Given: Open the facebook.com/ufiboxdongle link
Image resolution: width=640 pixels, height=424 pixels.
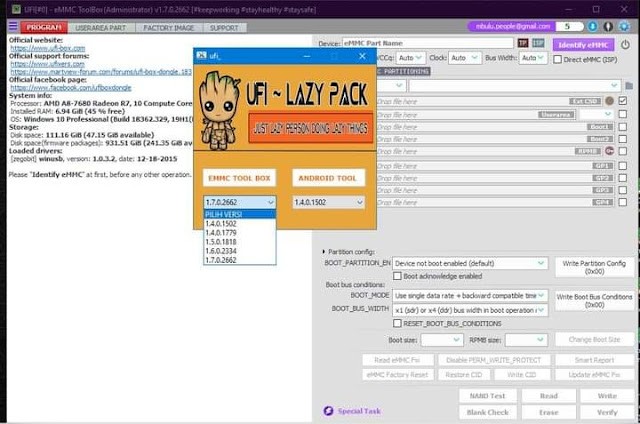Looking at the screenshot, I should pos(71,88).
